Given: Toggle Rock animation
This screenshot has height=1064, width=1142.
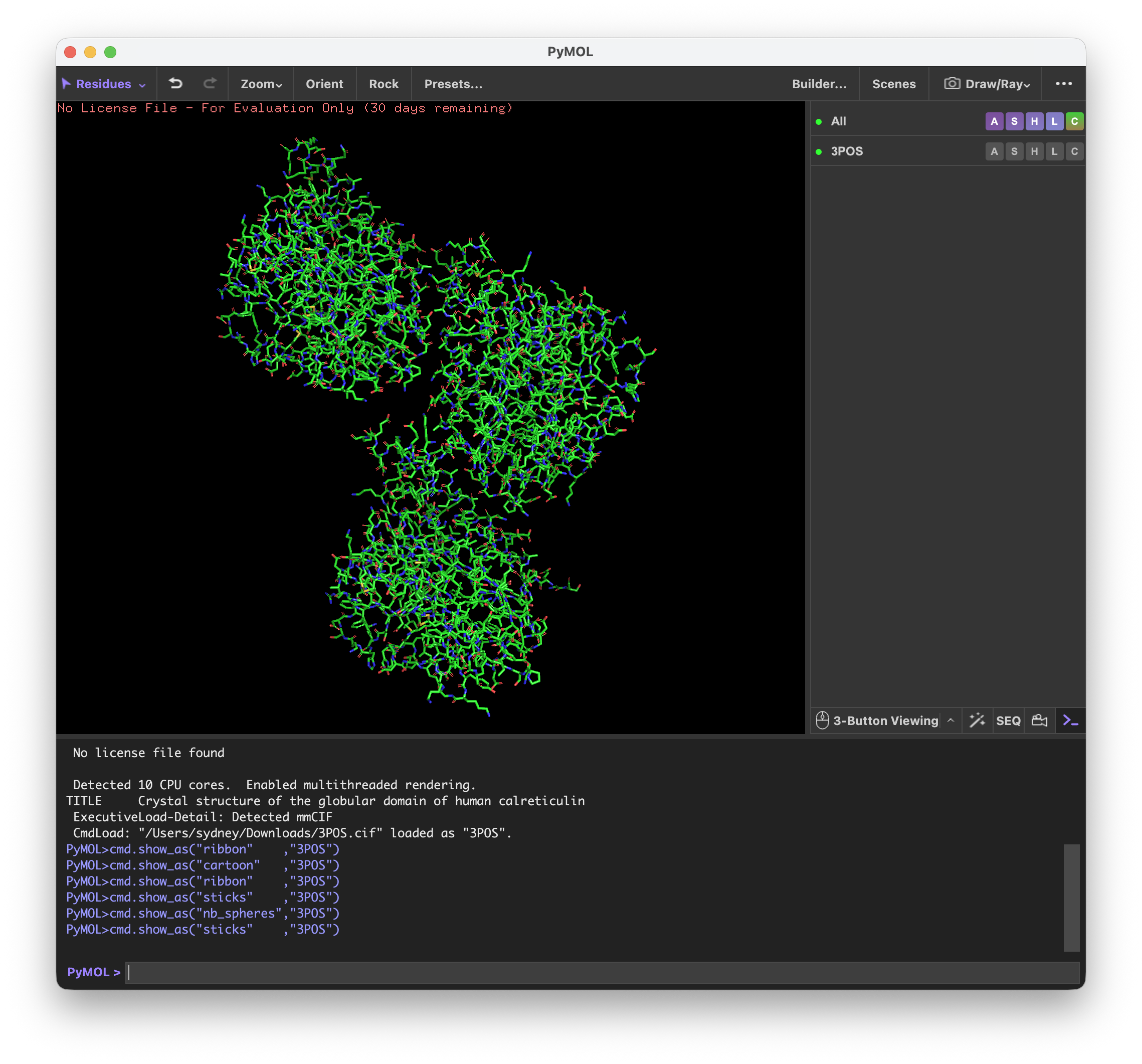Looking at the screenshot, I should pos(383,84).
